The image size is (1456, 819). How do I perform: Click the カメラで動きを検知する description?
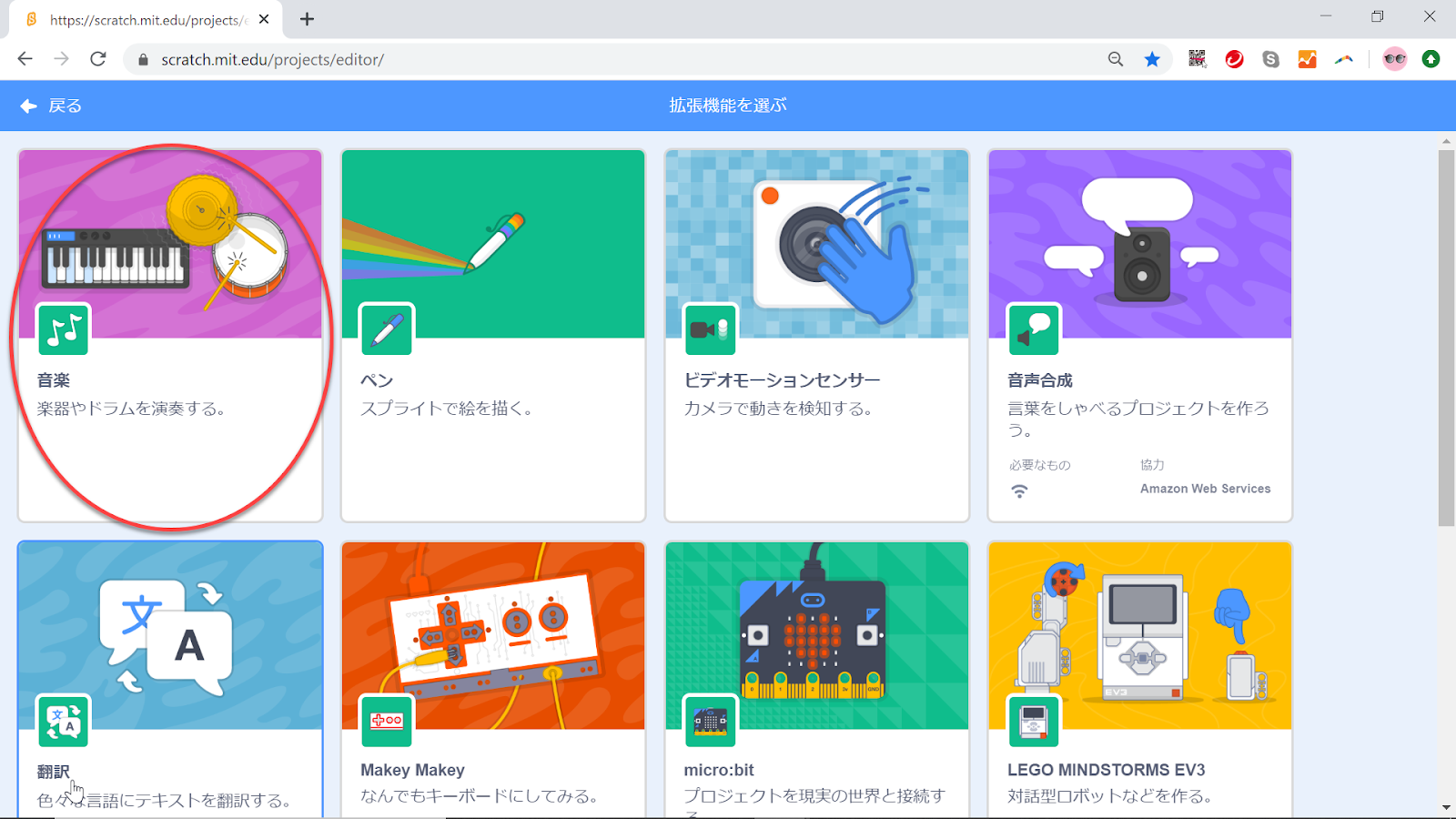(779, 409)
